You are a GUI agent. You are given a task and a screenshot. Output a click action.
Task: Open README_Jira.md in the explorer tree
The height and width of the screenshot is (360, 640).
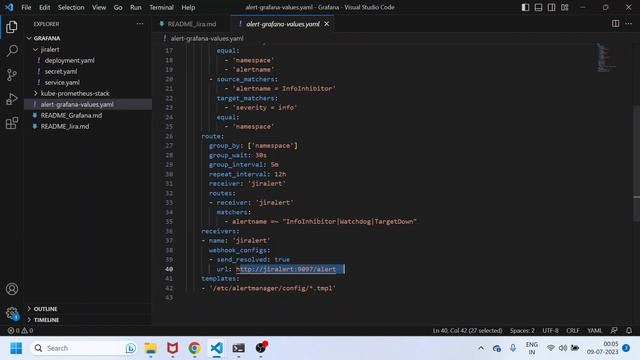(x=65, y=127)
